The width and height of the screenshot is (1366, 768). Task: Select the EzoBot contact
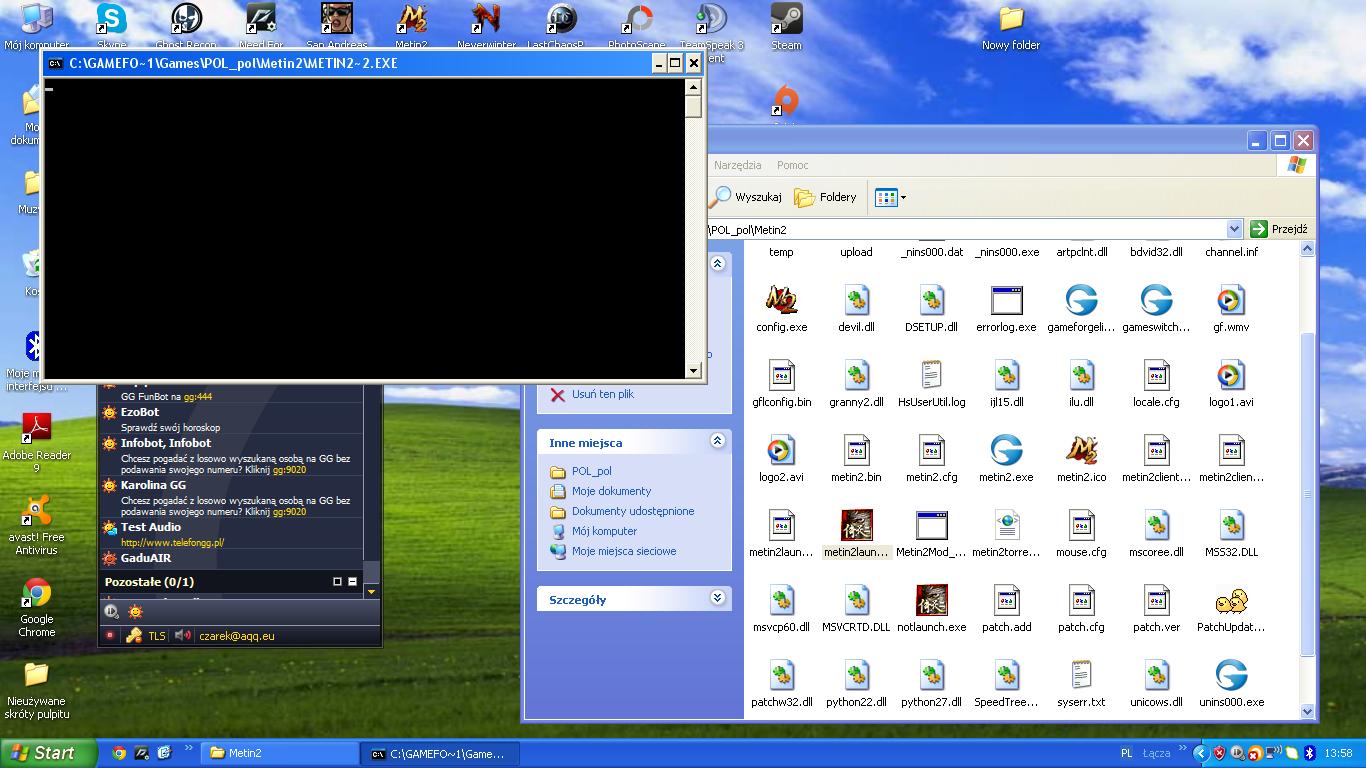231,419
